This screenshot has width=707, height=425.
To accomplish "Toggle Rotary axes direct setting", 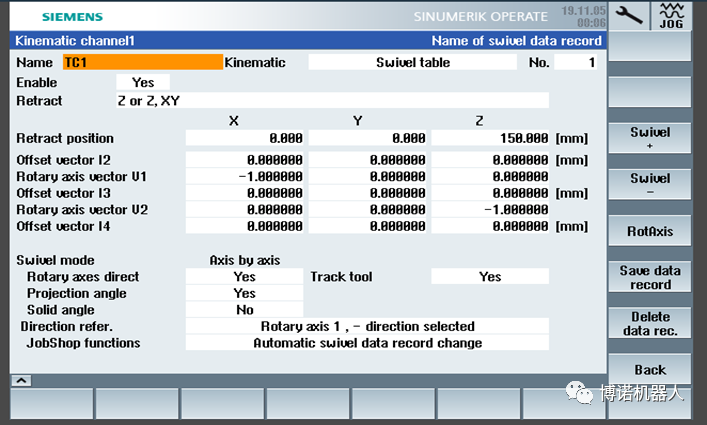I will click(x=244, y=277).
